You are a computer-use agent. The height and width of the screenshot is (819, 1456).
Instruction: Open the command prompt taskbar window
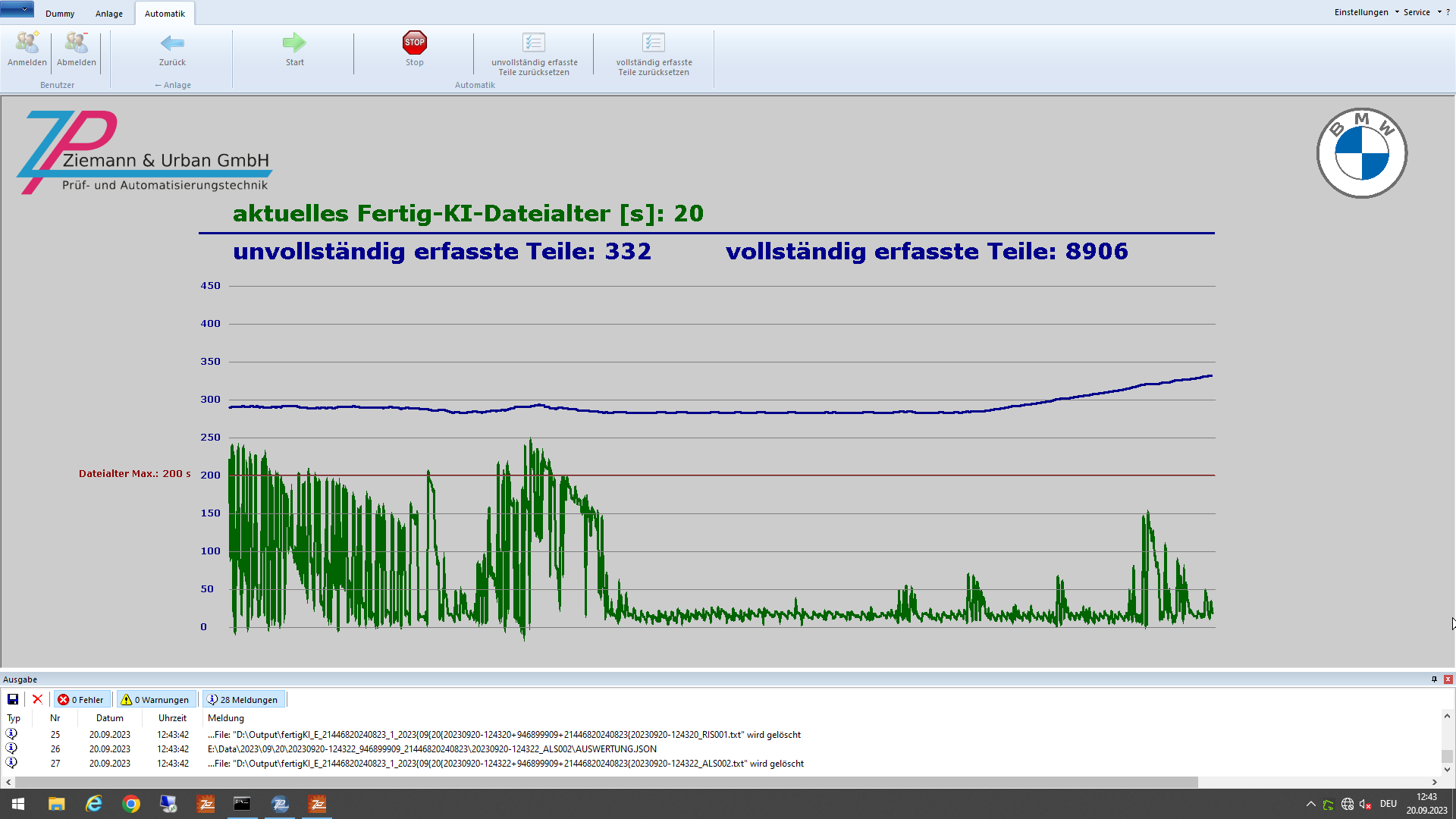(x=242, y=804)
